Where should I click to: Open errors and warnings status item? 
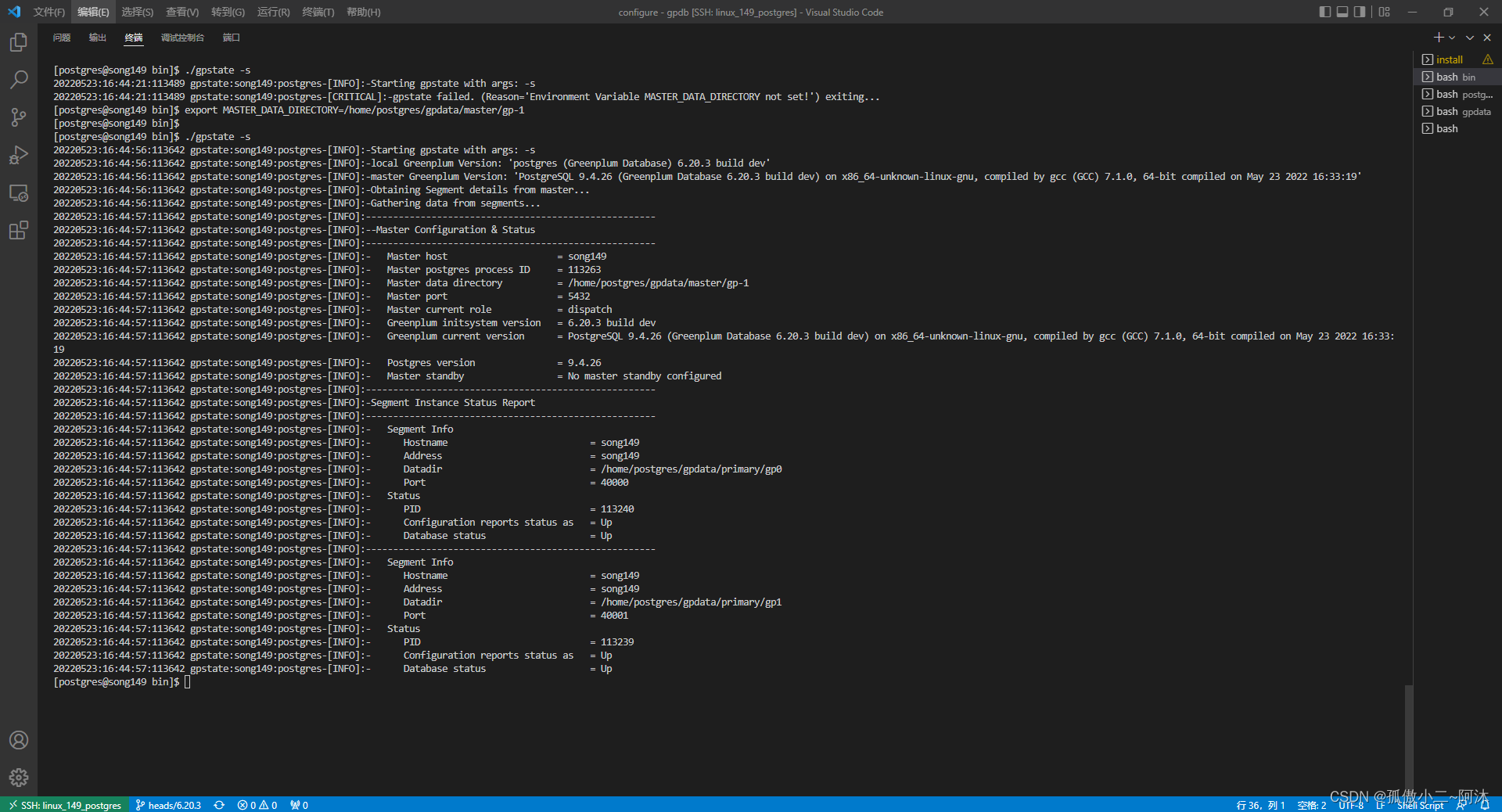pyautogui.click(x=257, y=805)
